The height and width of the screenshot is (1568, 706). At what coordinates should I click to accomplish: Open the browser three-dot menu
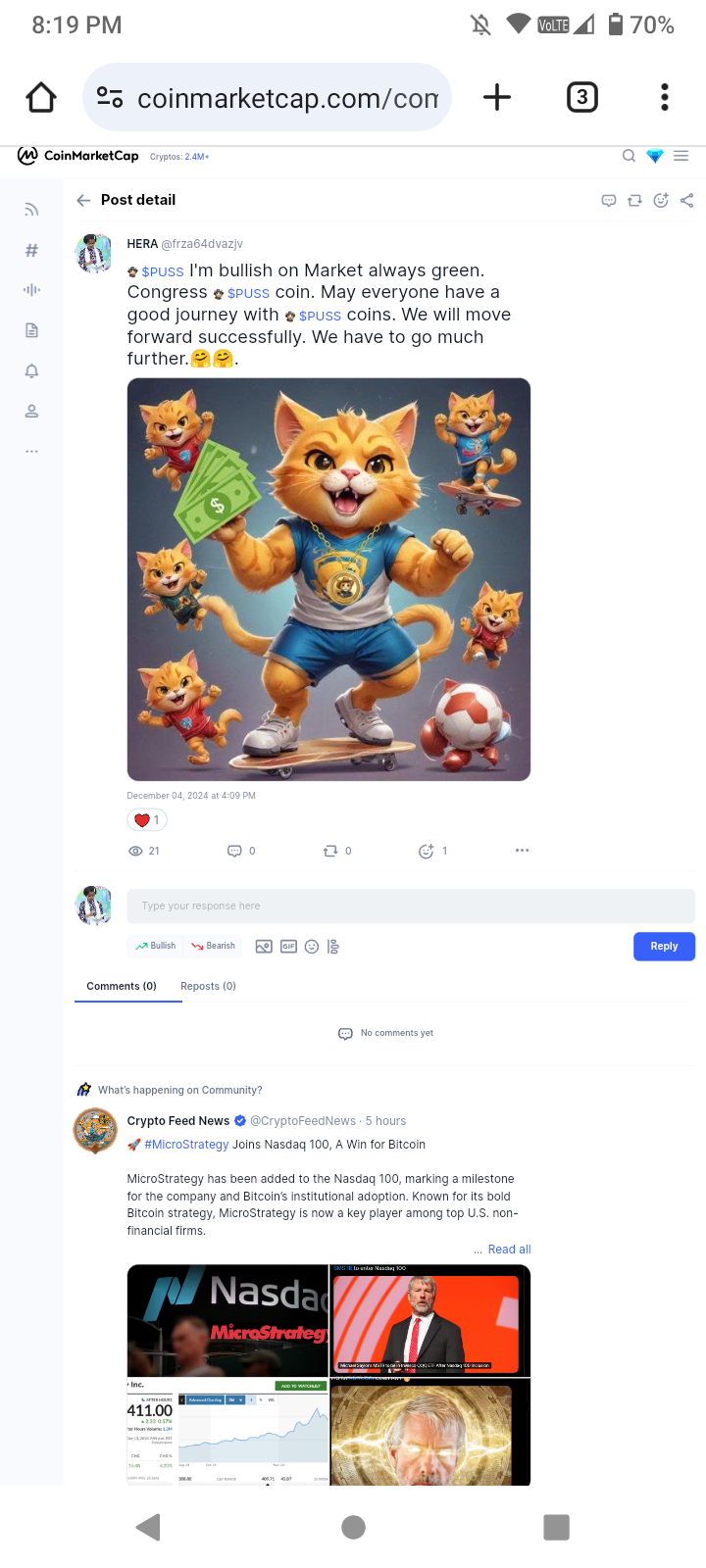[665, 97]
